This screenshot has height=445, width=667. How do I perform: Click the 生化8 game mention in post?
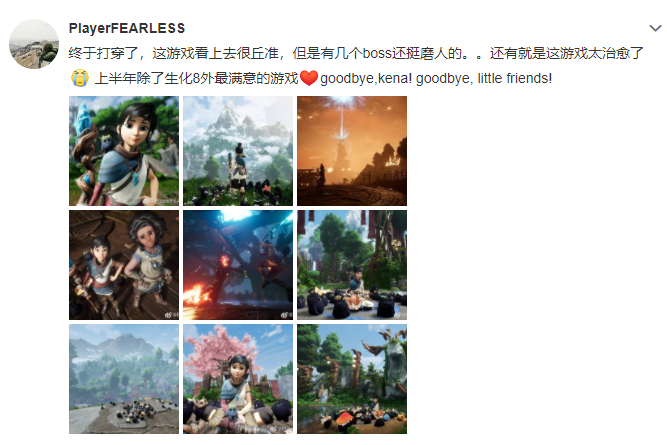[x=182, y=79]
